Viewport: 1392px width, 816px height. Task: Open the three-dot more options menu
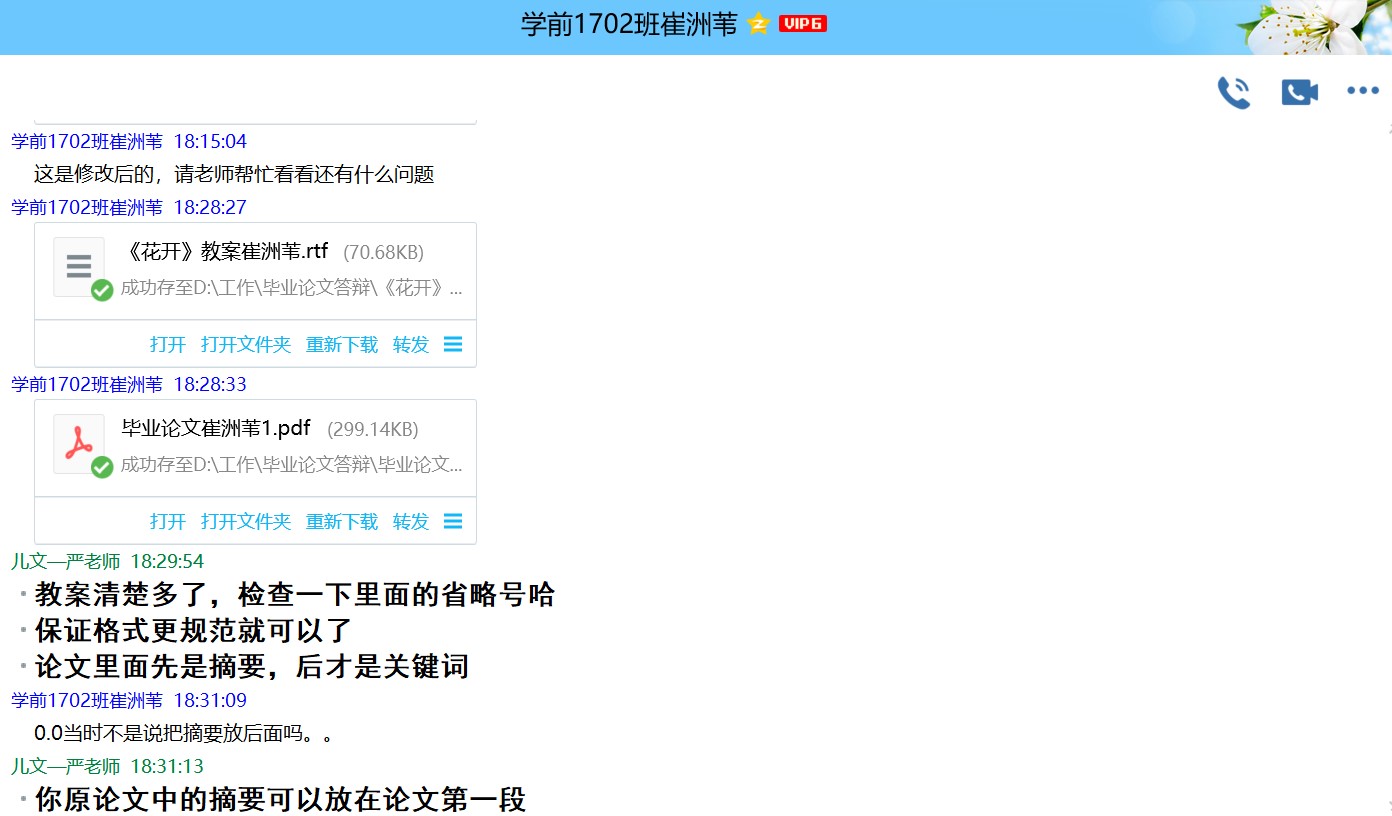tap(1362, 91)
